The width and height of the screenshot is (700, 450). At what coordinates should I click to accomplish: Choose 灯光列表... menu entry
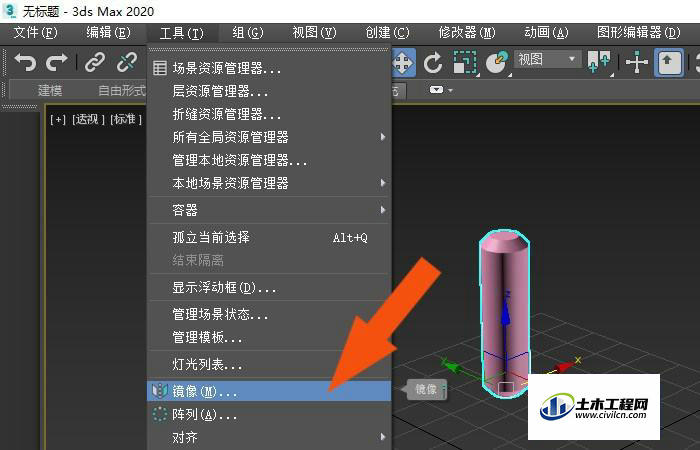click(269, 364)
